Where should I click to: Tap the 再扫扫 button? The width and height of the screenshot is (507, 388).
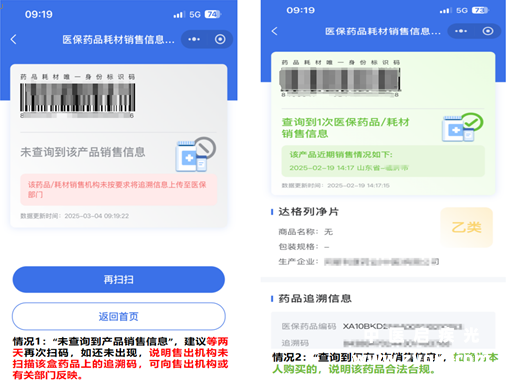[119, 279]
